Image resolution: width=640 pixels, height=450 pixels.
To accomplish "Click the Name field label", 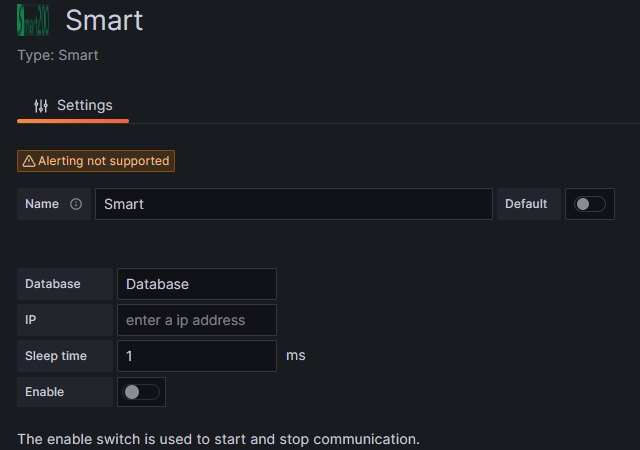I will tap(42, 204).
